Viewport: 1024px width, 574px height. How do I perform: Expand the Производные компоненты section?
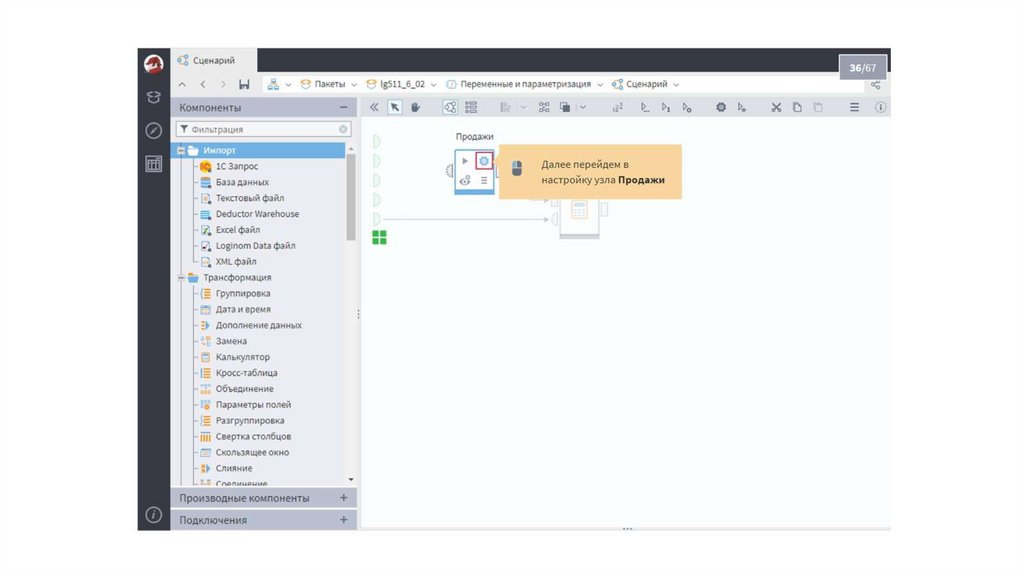tap(343, 498)
